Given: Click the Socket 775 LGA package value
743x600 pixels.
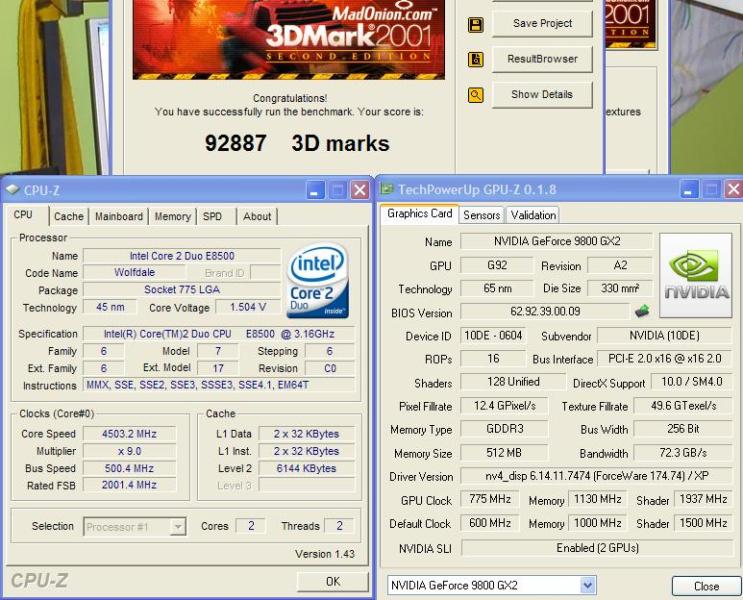Looking at the screenshot, I should 182,290.
